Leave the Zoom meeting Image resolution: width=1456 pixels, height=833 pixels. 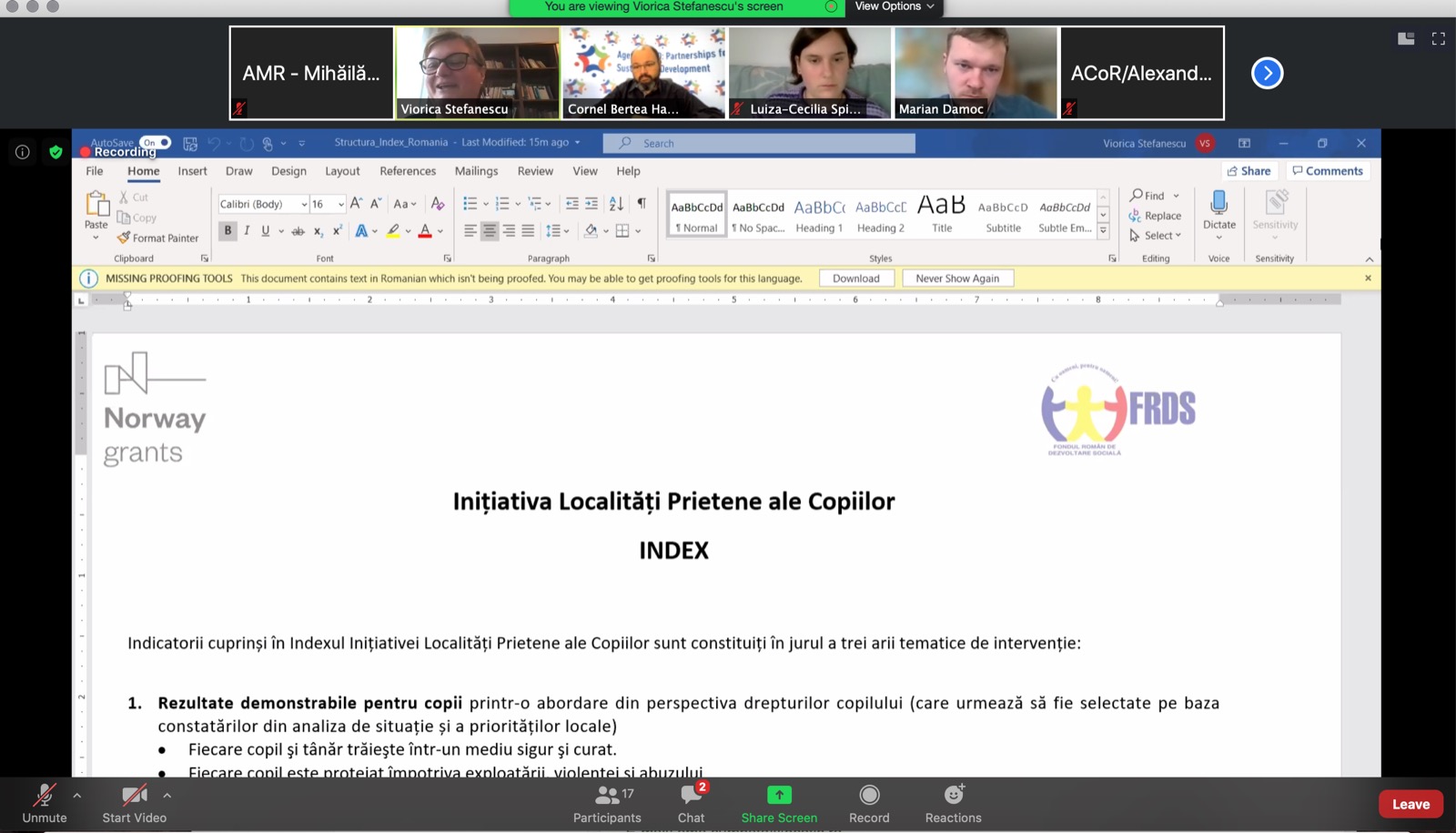[1410, 804]
